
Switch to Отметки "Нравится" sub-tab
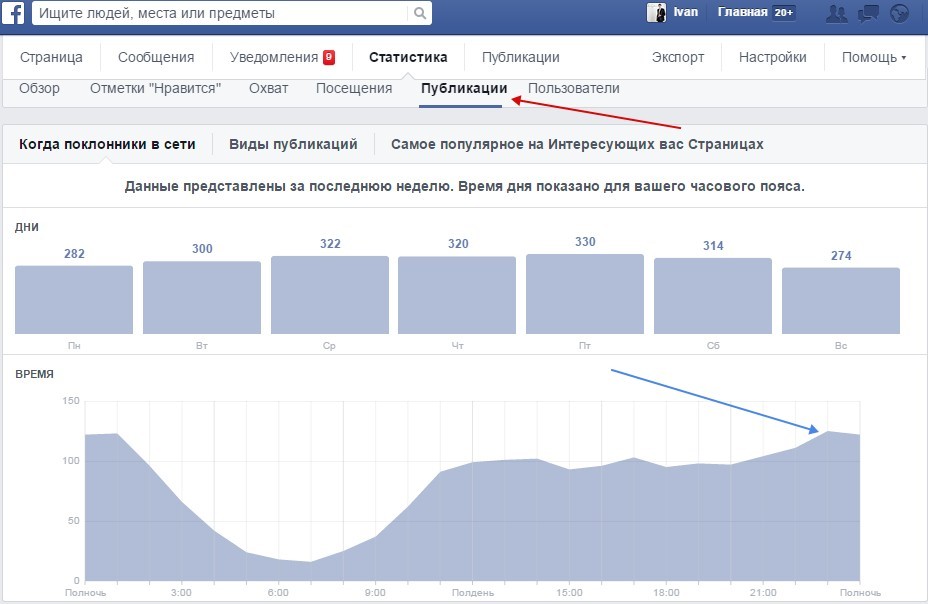point(156,89)
